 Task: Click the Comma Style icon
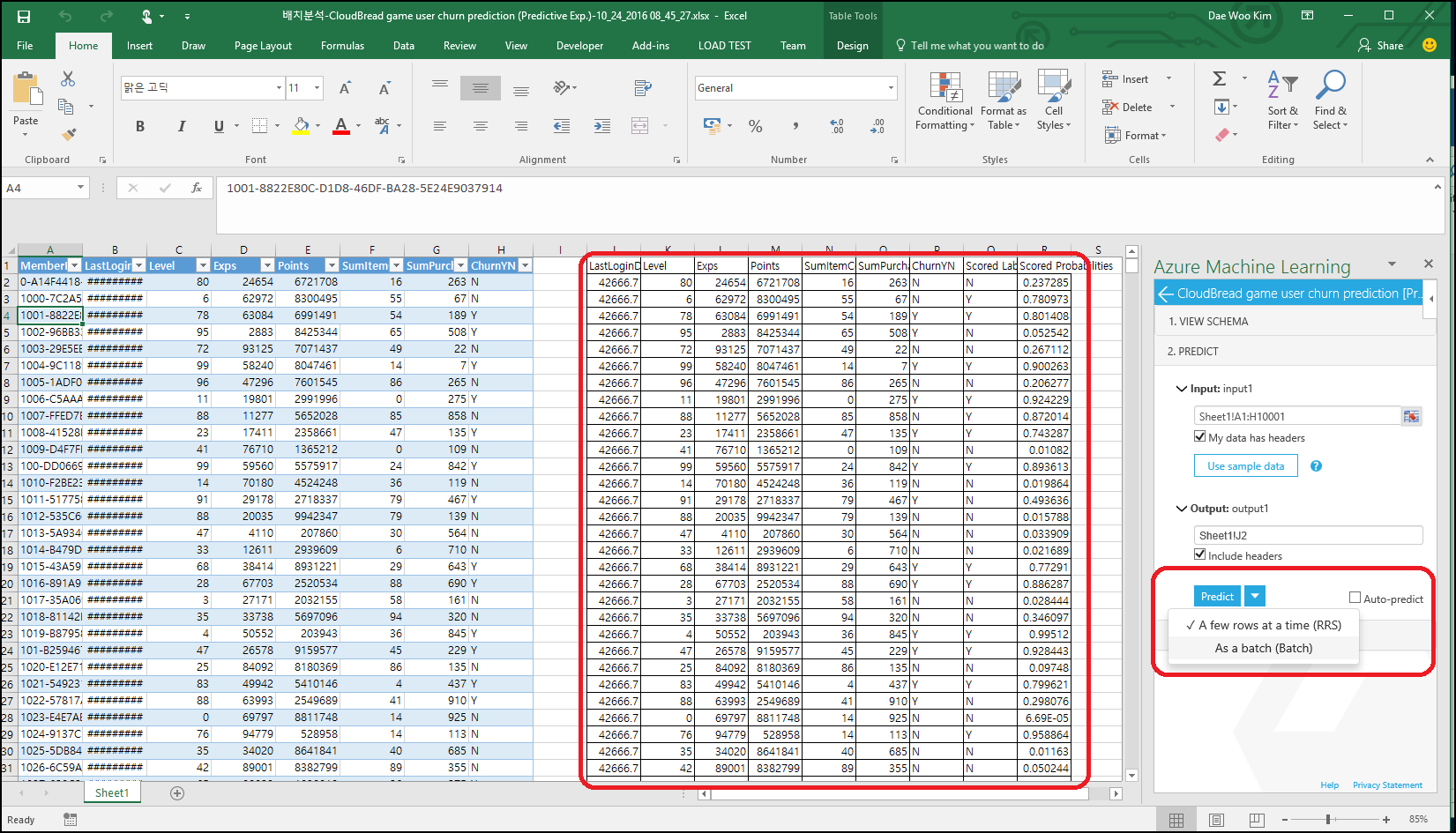pyautogui.click(x=795, y=126)
